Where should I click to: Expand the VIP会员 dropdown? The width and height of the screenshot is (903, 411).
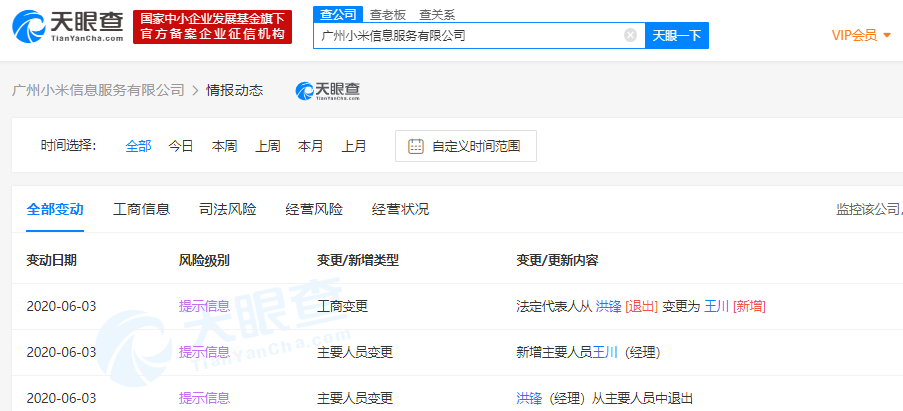click(862, 36)
